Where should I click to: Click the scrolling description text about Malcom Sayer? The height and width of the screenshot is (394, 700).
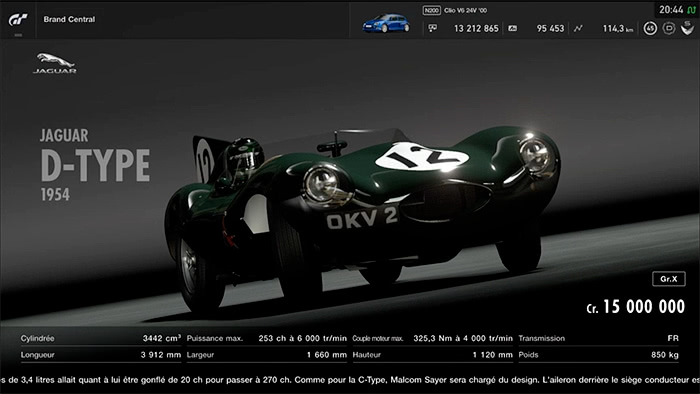[x=350, y=380]
